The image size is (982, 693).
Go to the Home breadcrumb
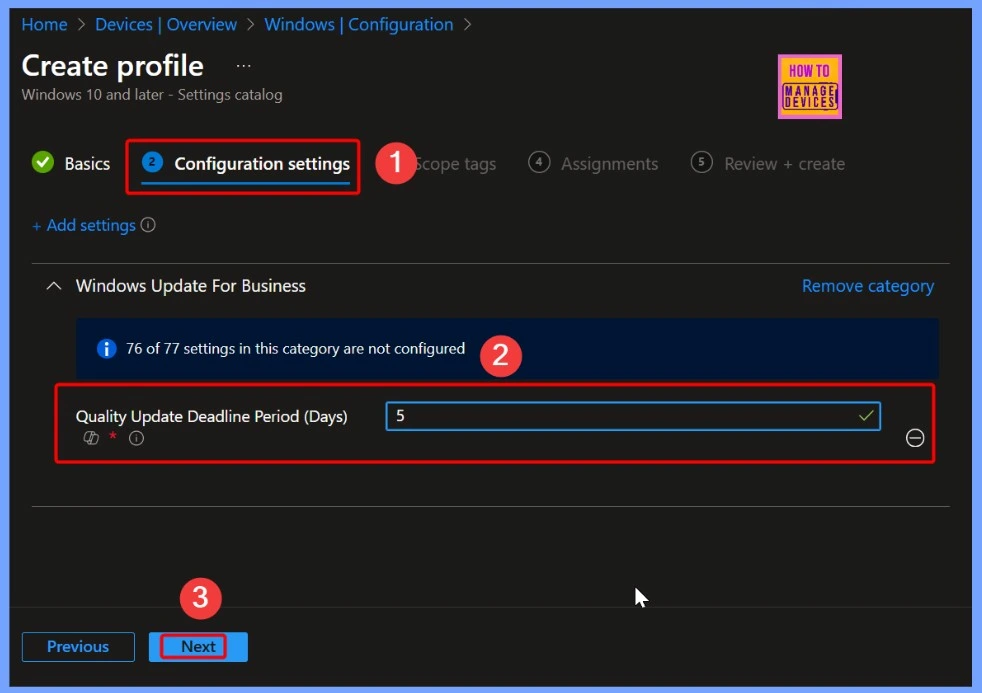coord(44,24)
